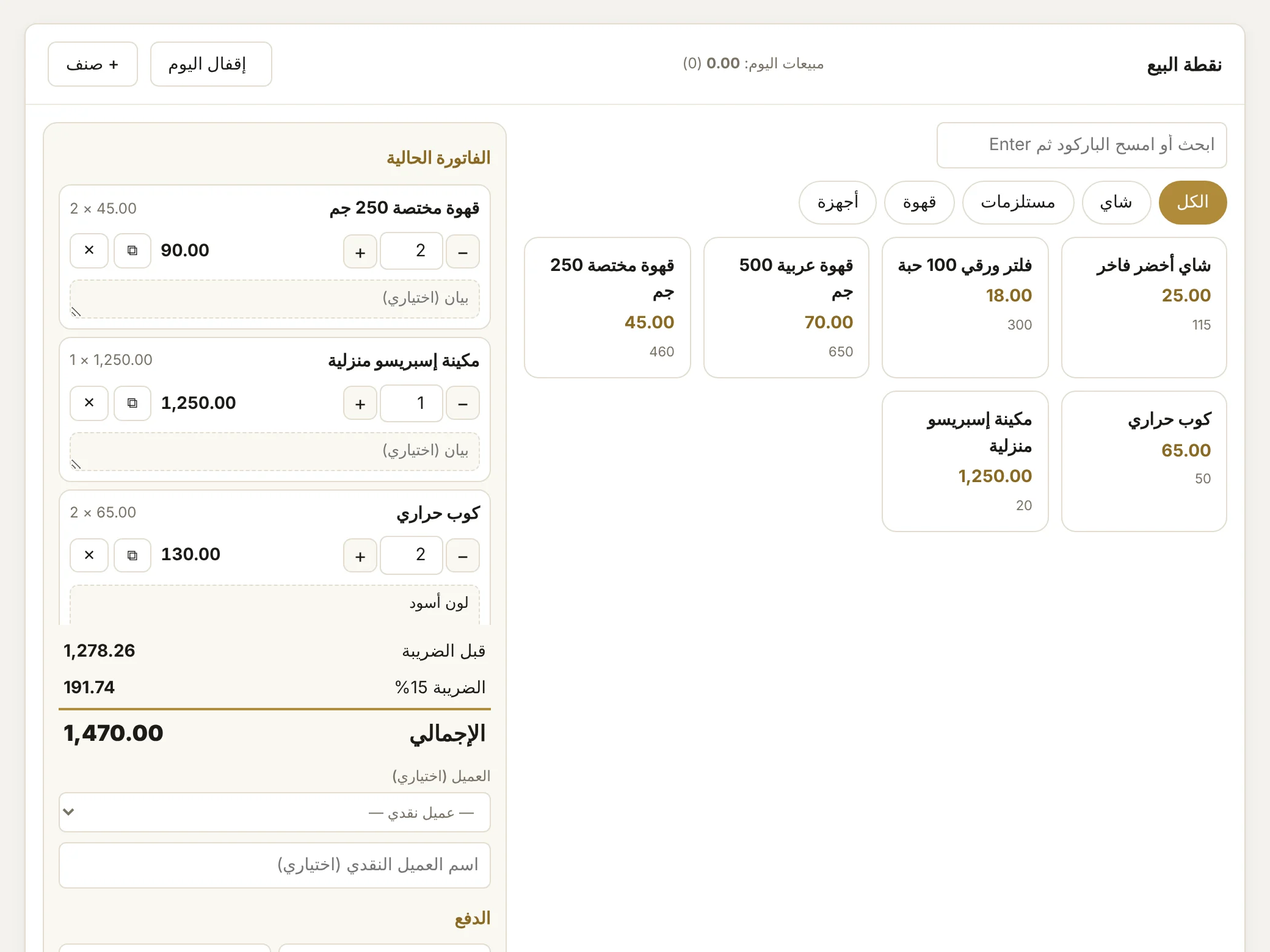Increase quantity of كوب حراري
This screenshot has height=952, width=1270.
click(360, 555)
